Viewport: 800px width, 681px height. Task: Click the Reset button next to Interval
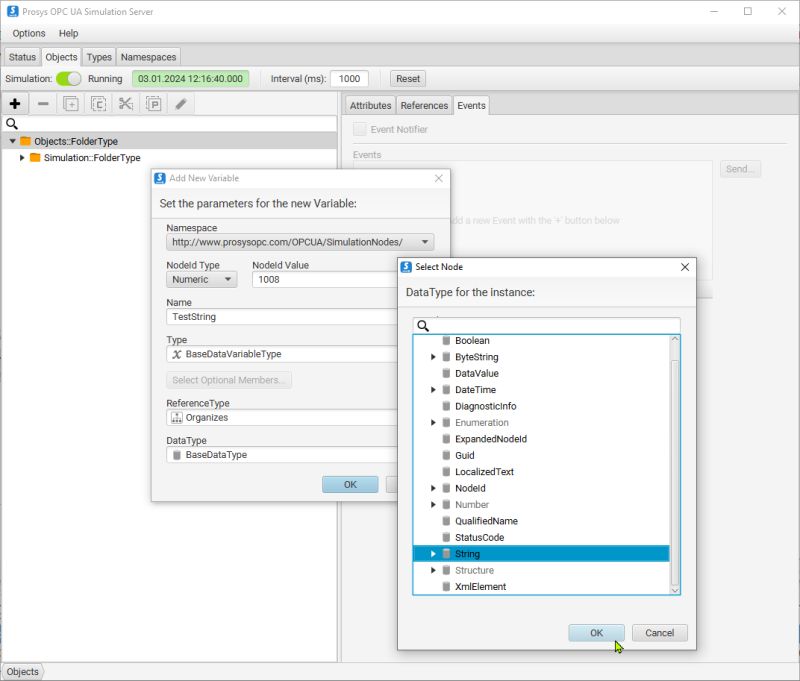coord(407,77)
